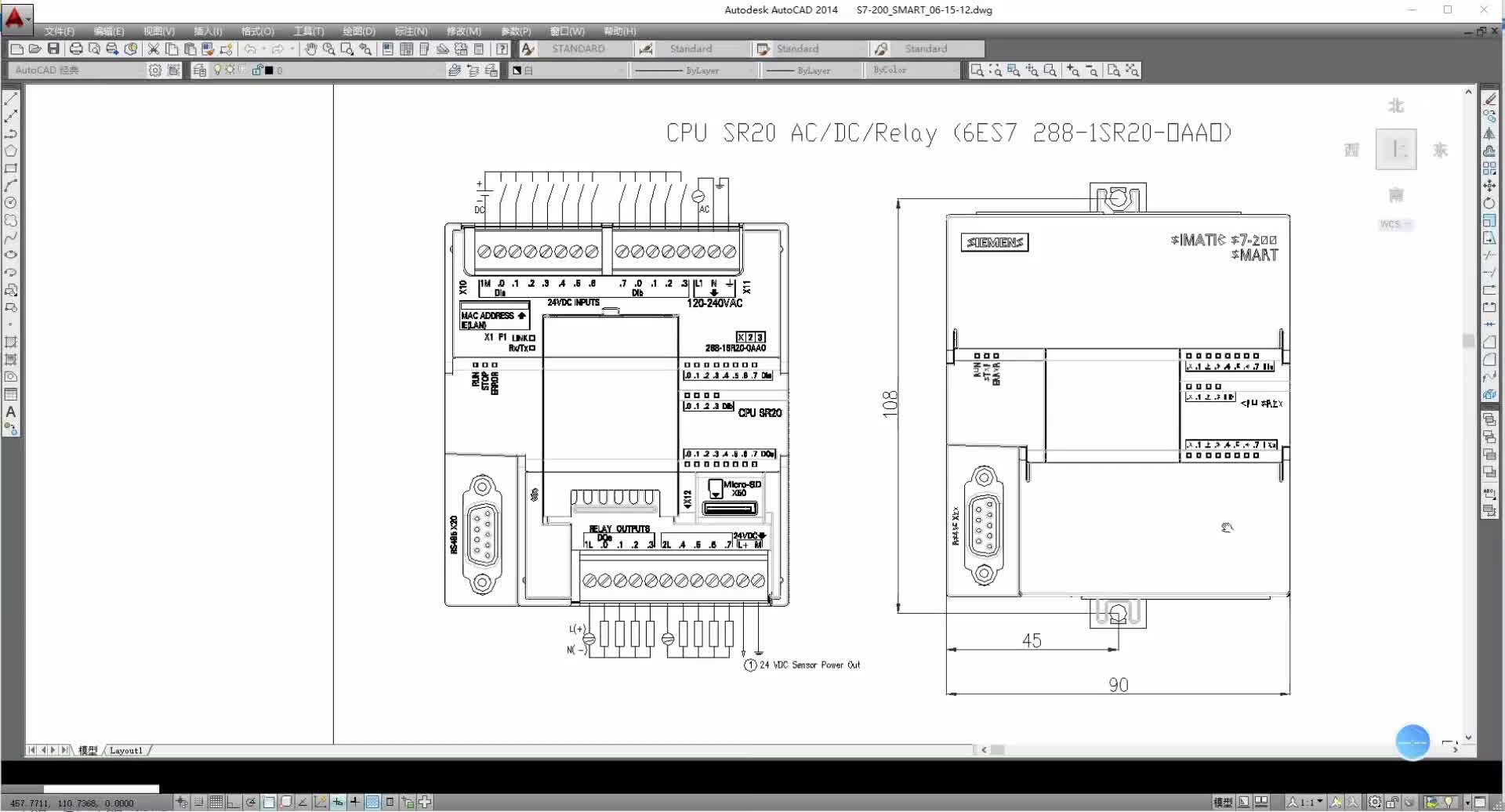
Task: Switch to the 模型 model tab
Action: 88,750
